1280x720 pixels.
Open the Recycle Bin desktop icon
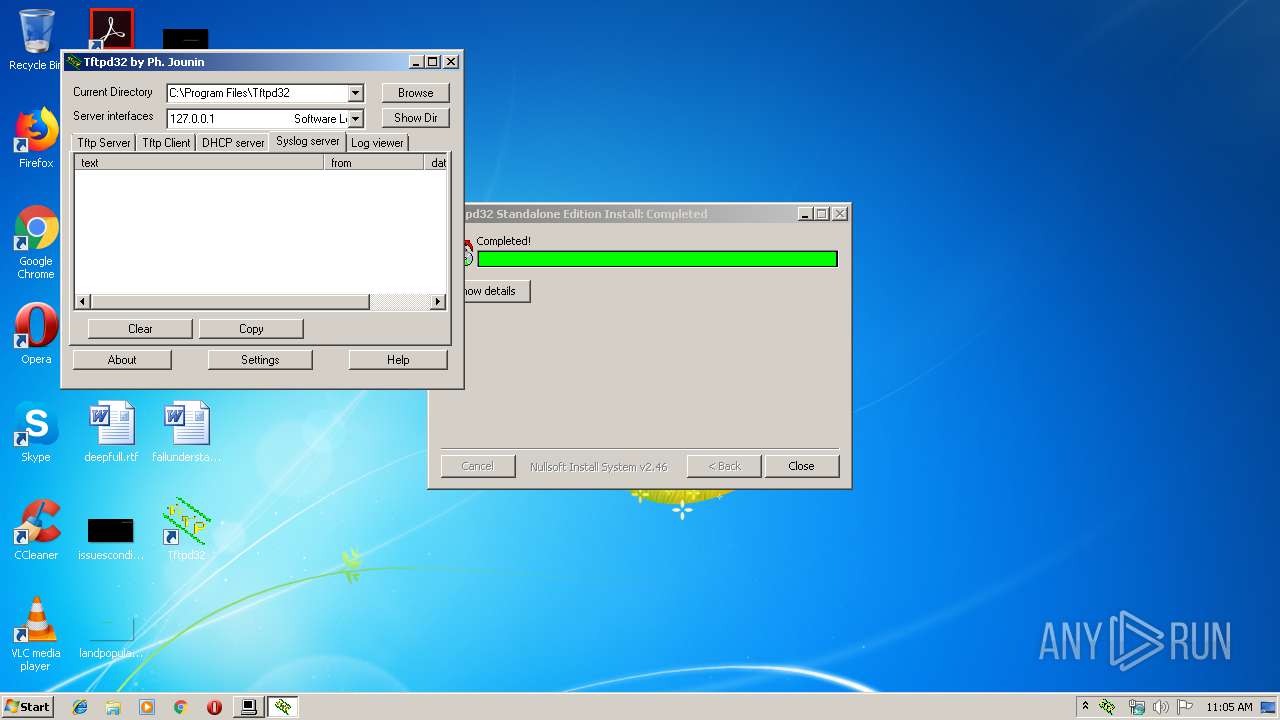[36, 38]
